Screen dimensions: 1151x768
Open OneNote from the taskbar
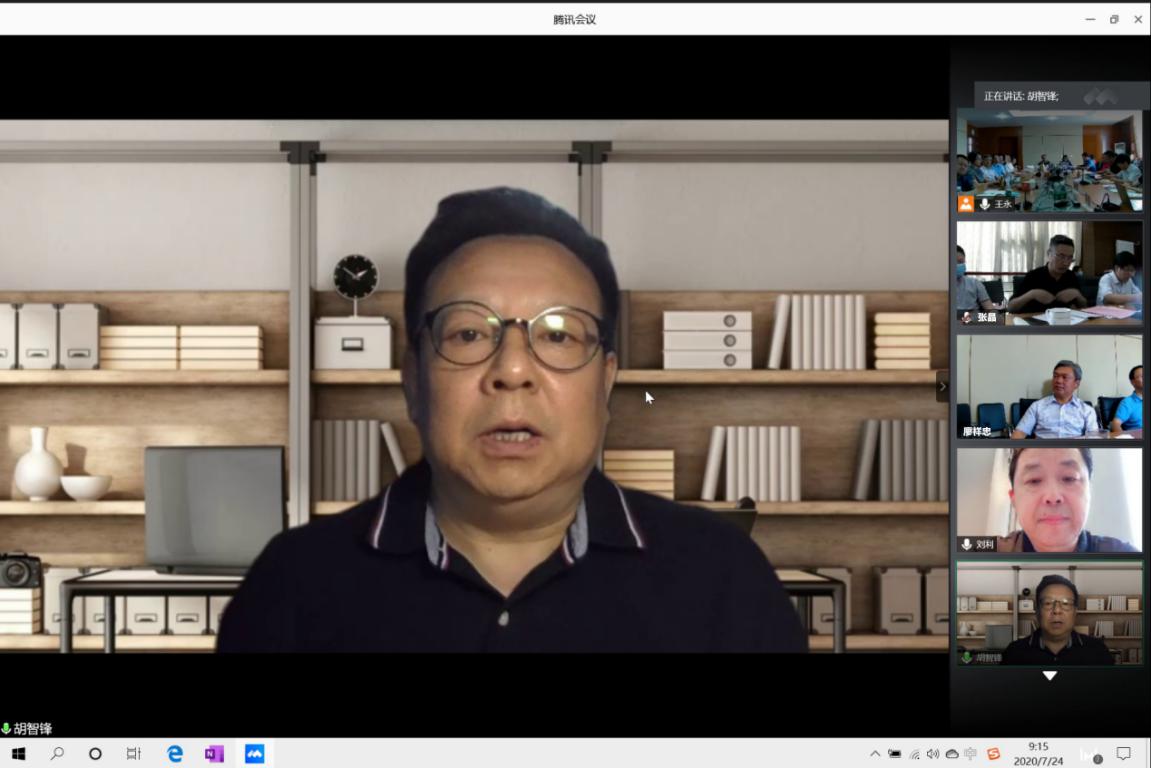pyautogui.click(x=214, y=754)
